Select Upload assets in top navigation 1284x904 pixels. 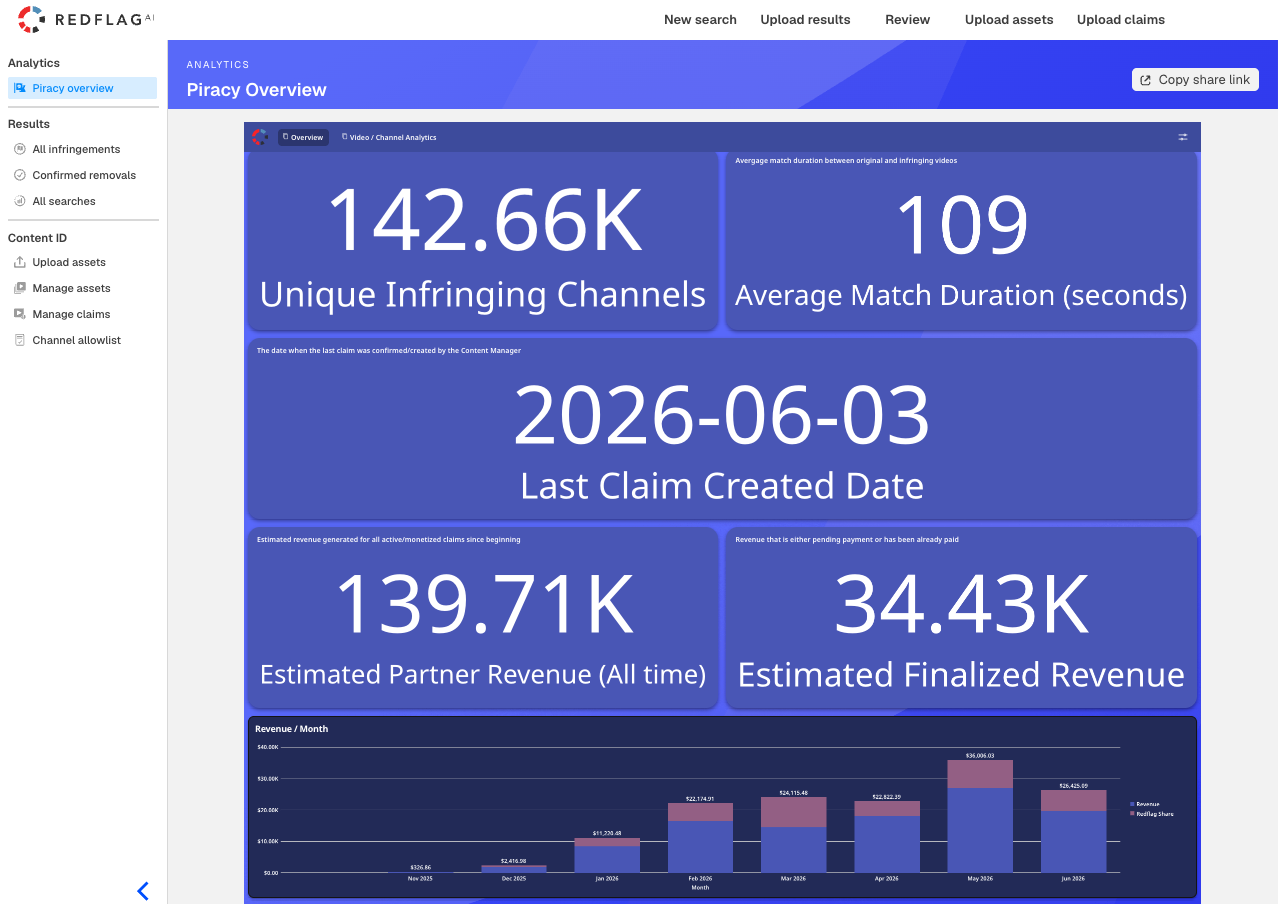pos(1009,20)
